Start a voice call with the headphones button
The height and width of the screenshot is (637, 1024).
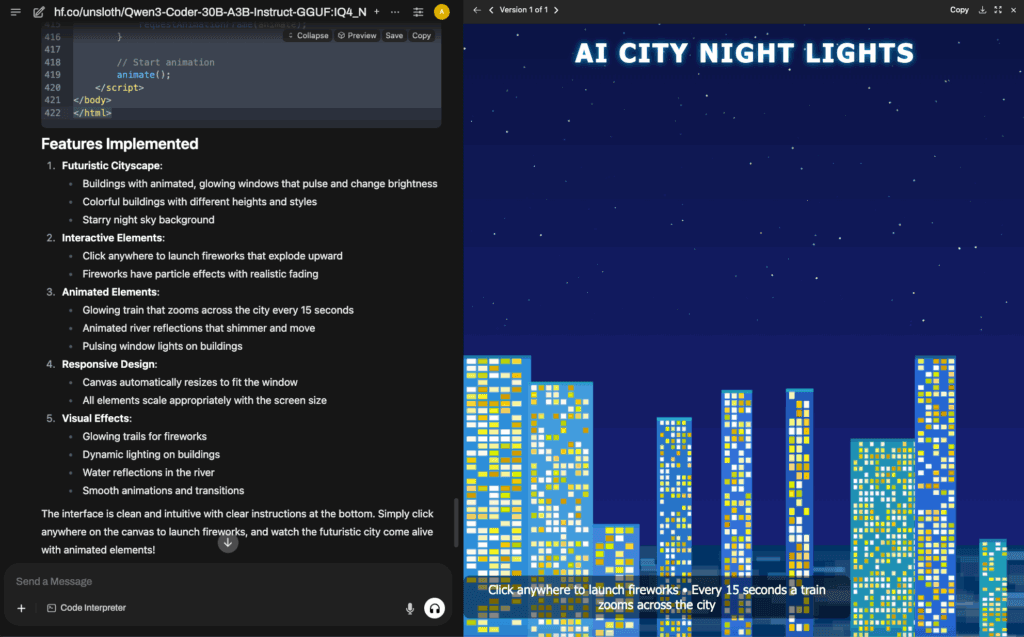pos(434,608)
